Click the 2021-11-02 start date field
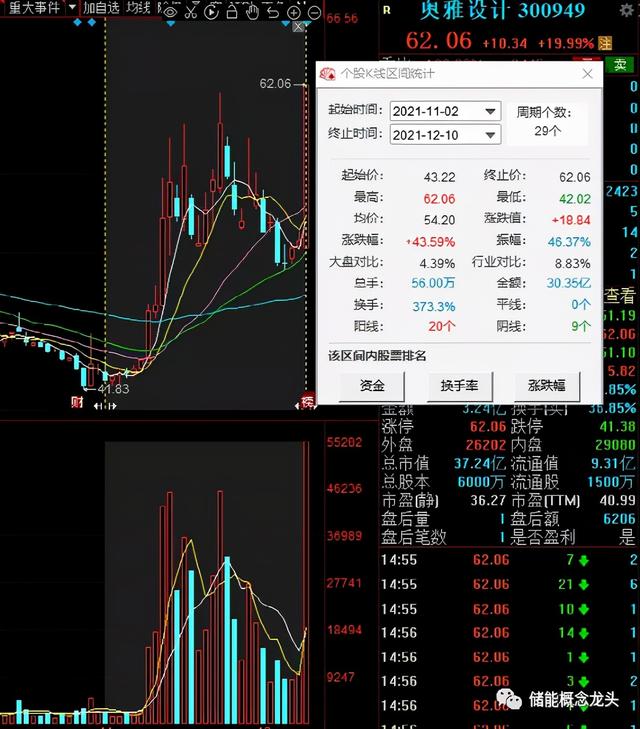The height and width of the screenshot is (729, 640). click(445, 111)
